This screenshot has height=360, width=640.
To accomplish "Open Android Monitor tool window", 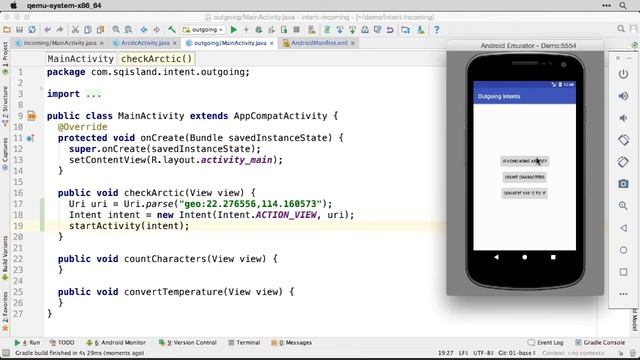I will tap(116, 342).
